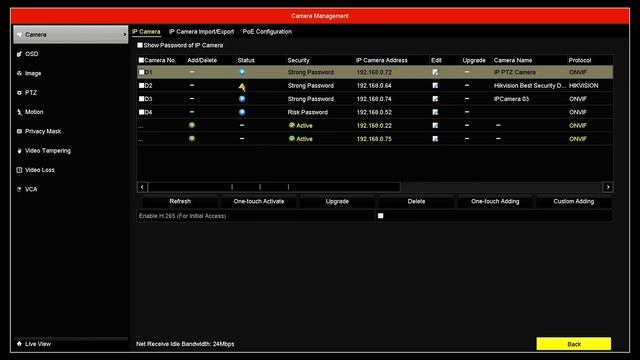The height and width of the screenshot is (360, 640).
Task: Click One-touch Activate
Action: (x=259, y=202)
